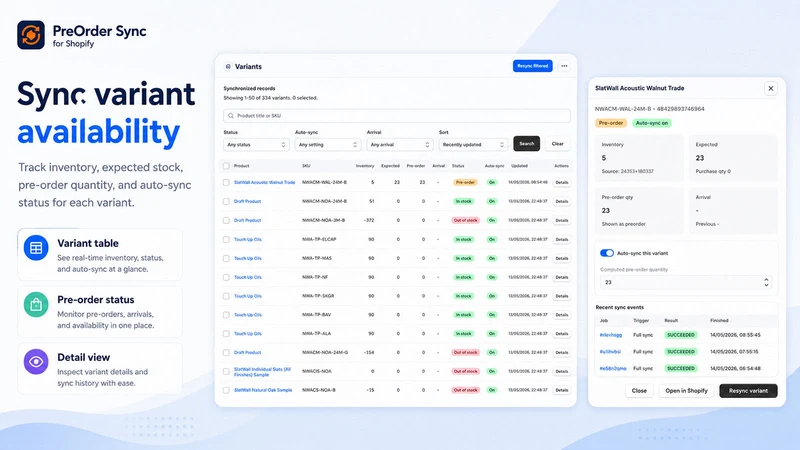Click the icon beside the Variants heading

click(x=228, y=67)
